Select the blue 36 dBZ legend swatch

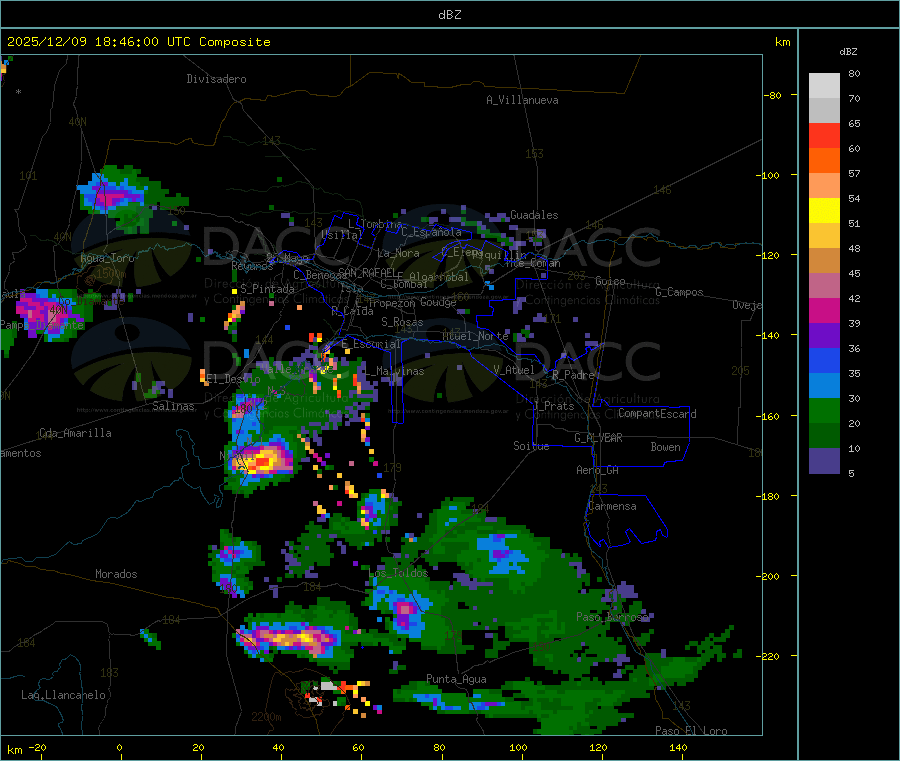click(x=824, y=360)
